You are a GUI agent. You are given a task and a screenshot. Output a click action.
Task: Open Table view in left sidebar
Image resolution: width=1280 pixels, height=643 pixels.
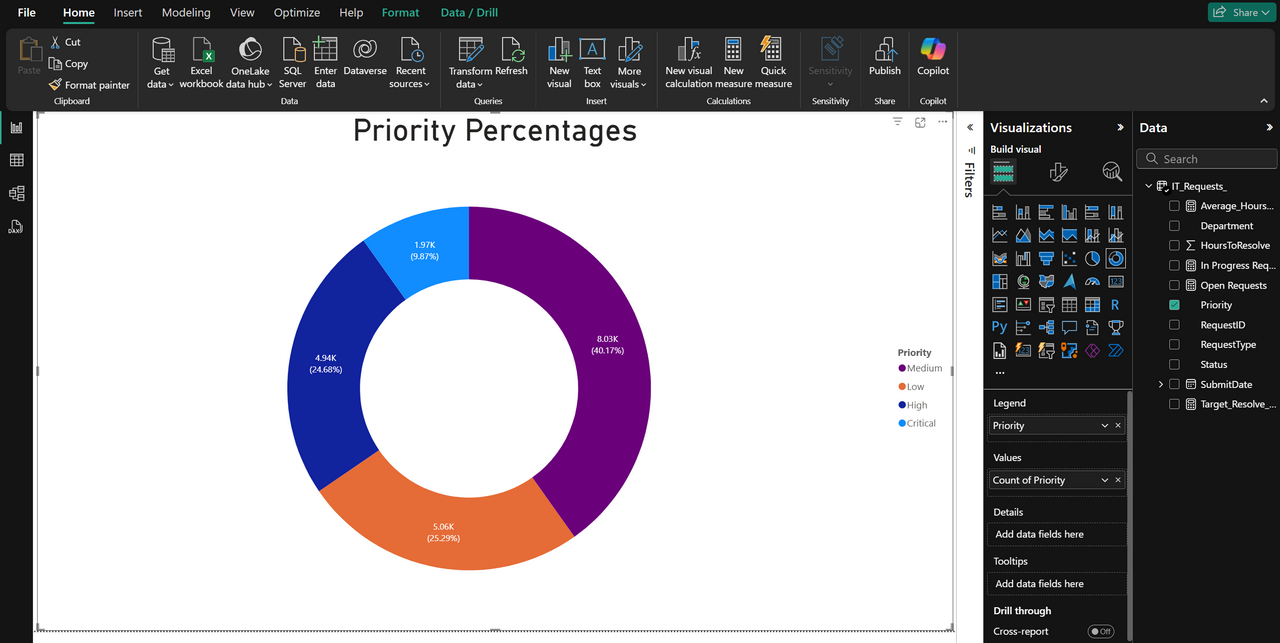click(x=16, y=160)
